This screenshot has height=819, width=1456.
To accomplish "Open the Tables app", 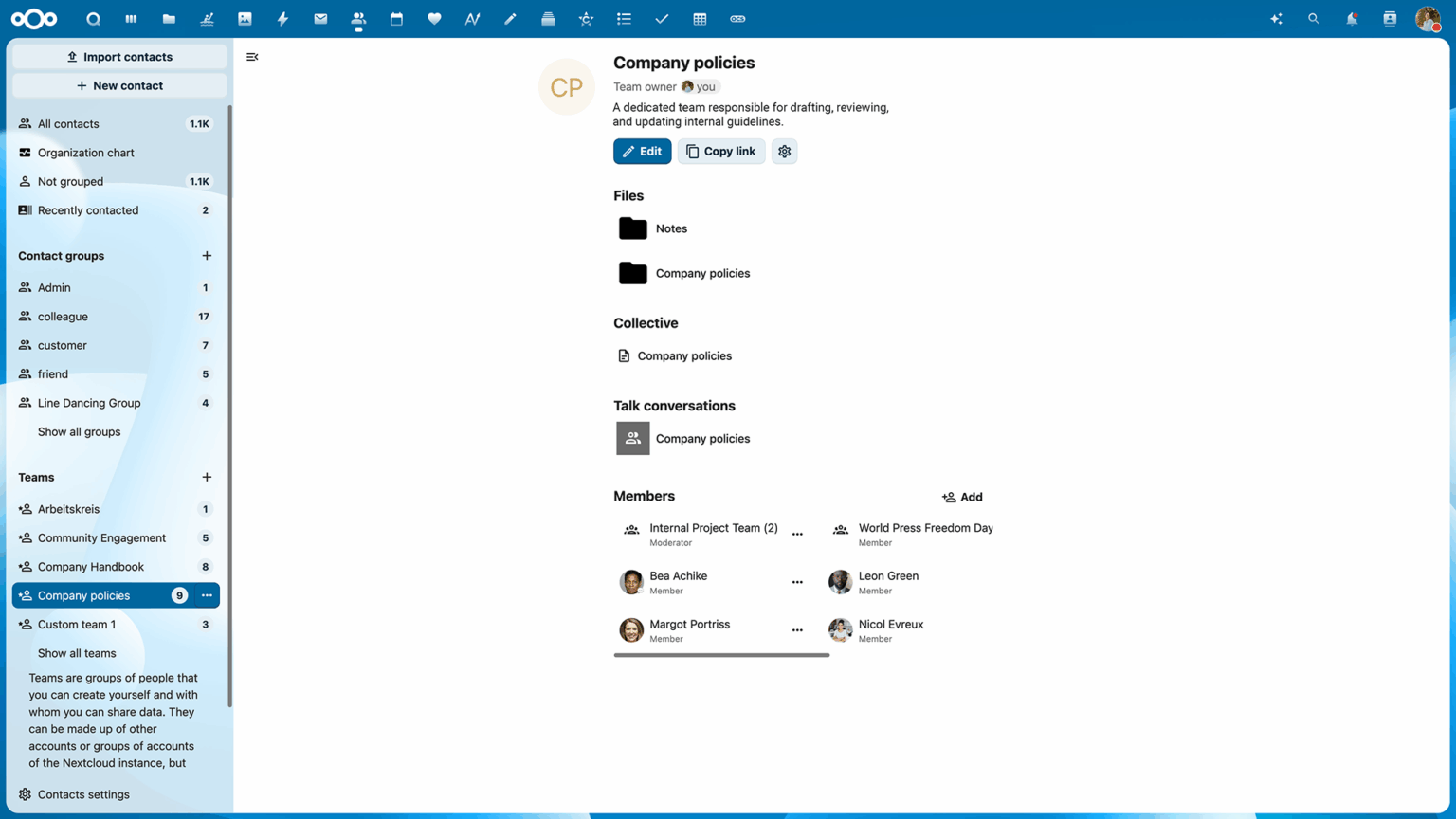I will coord(700,19).
